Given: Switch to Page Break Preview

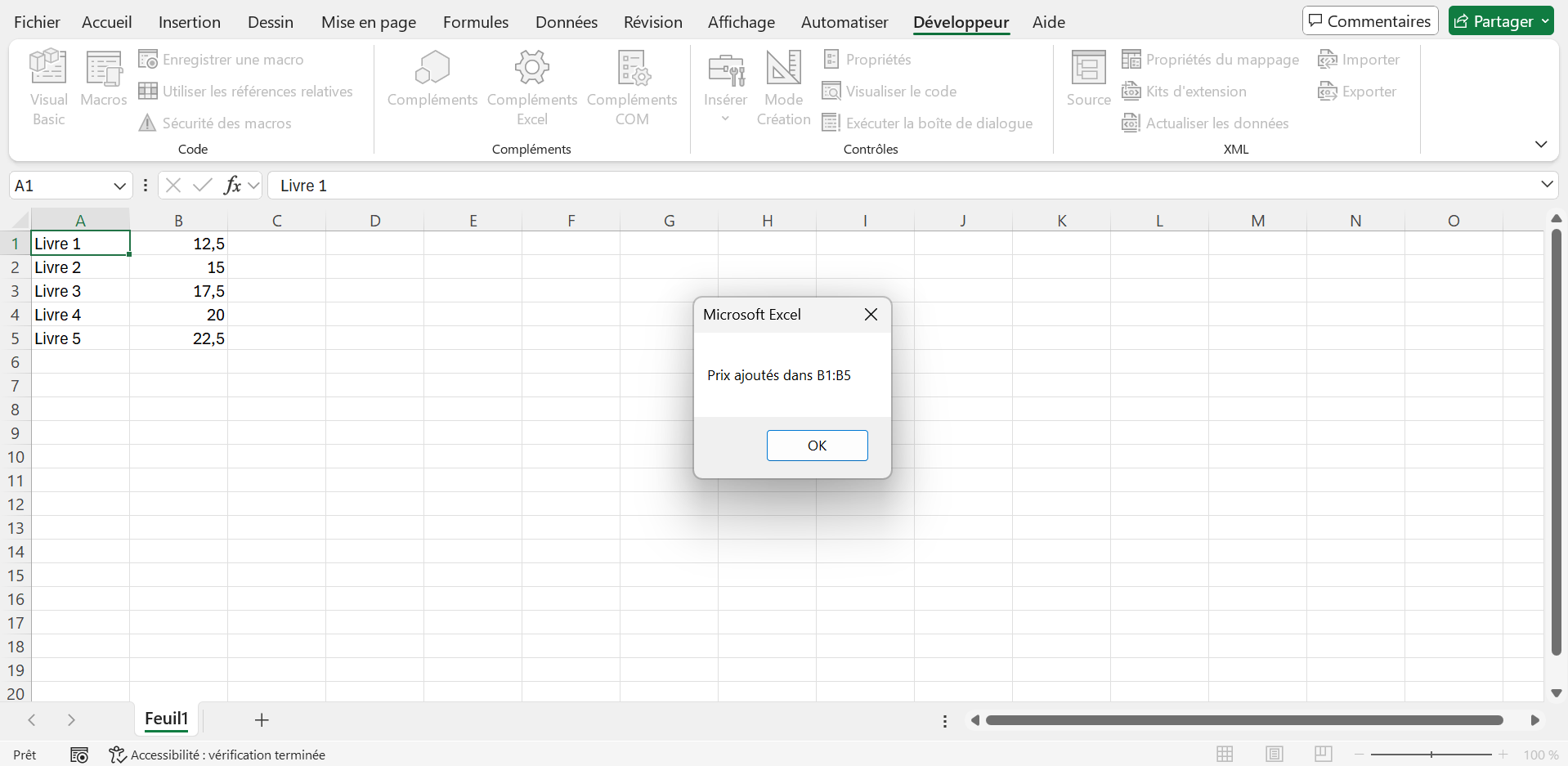Looking at the screenshot, I should tap(1324, 755).
